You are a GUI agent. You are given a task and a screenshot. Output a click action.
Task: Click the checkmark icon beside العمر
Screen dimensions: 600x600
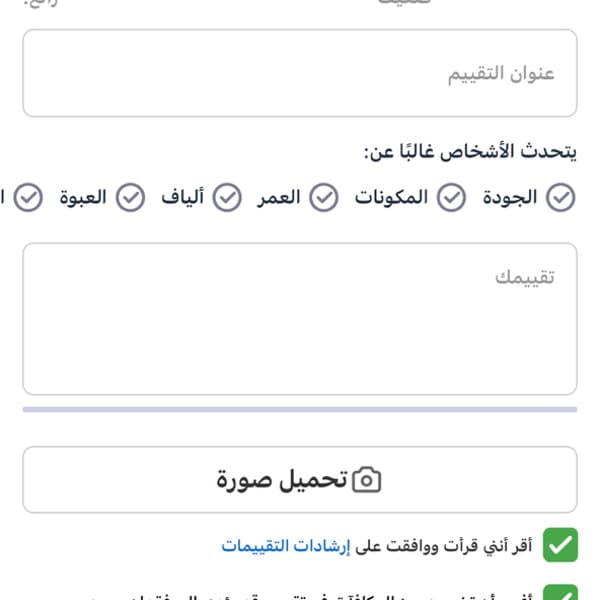pos(324,197)
